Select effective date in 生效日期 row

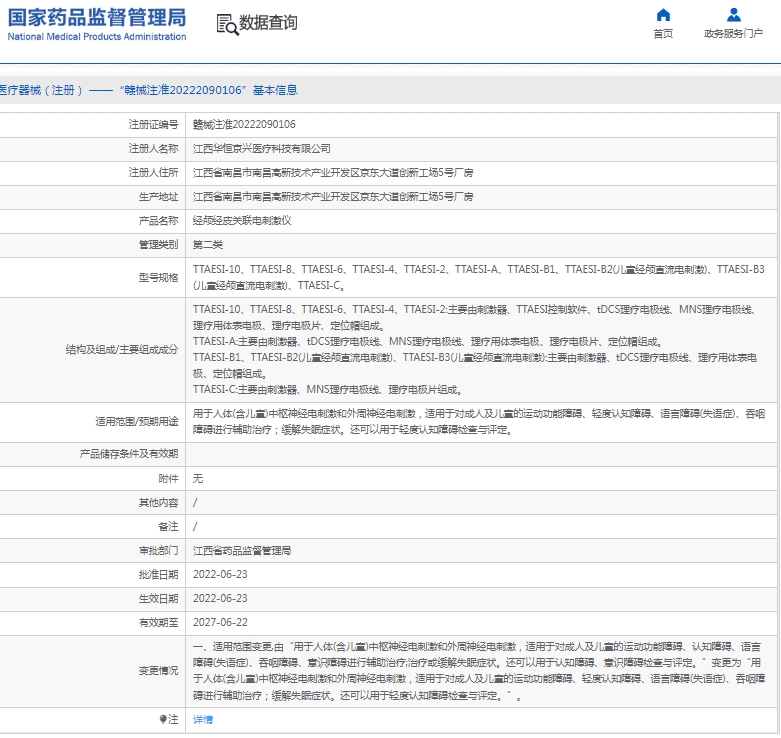(220, 598)
